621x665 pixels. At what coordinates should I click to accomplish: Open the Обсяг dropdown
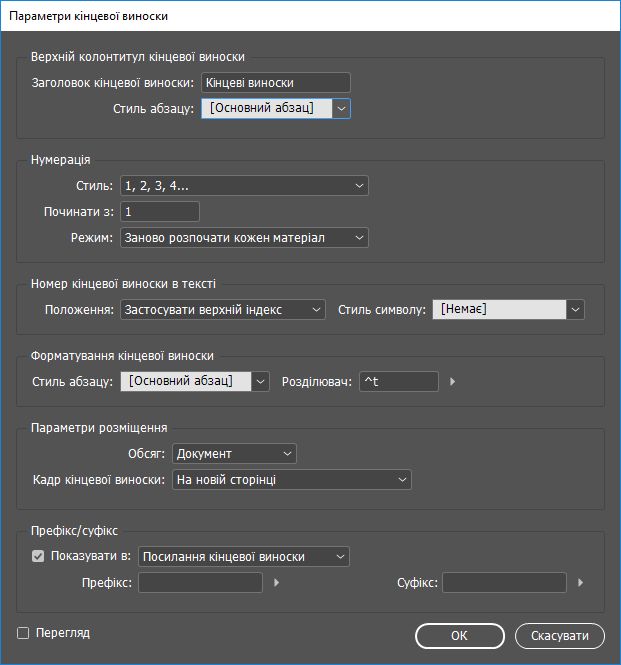(x=234, y=454)
